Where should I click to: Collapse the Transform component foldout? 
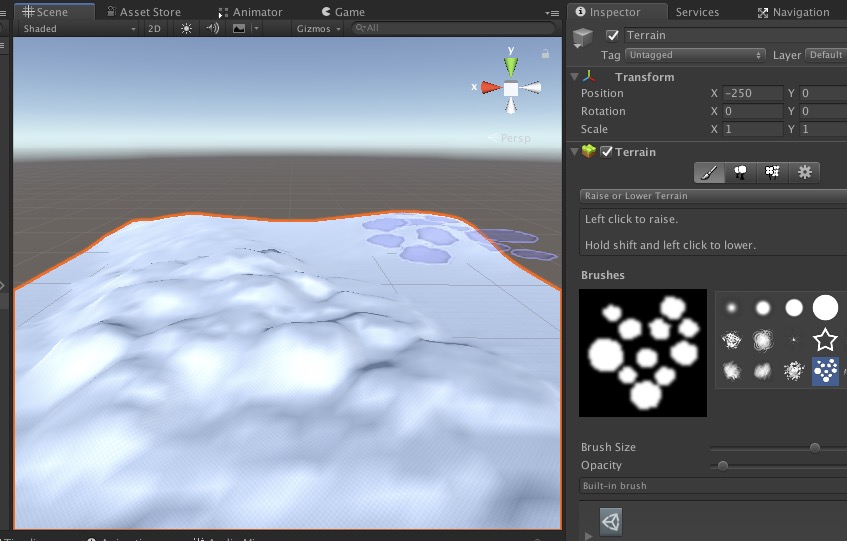point(575,77)
